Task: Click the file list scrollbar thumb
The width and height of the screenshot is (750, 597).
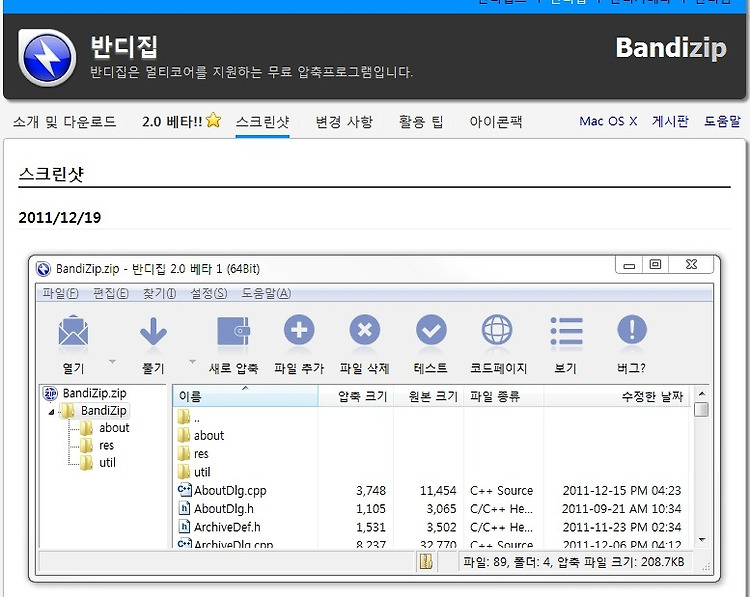Action: tap(702, 409)
